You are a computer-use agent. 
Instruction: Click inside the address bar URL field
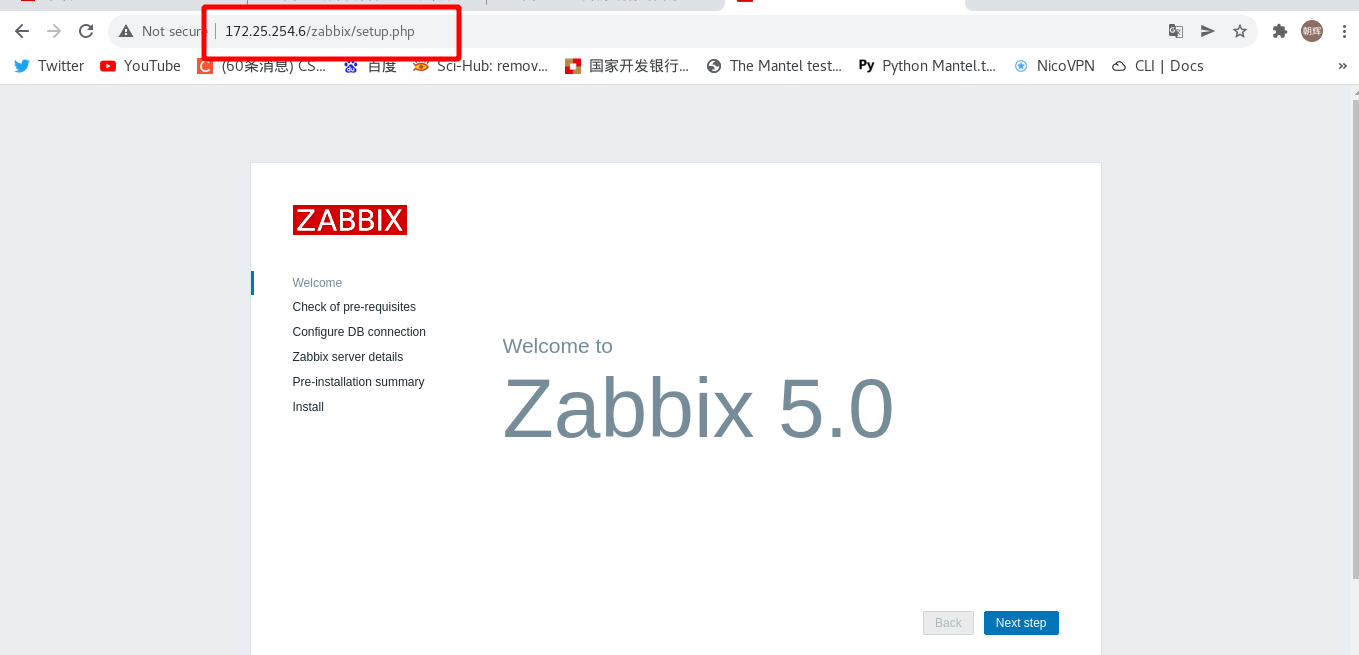[x=320, y=31]
